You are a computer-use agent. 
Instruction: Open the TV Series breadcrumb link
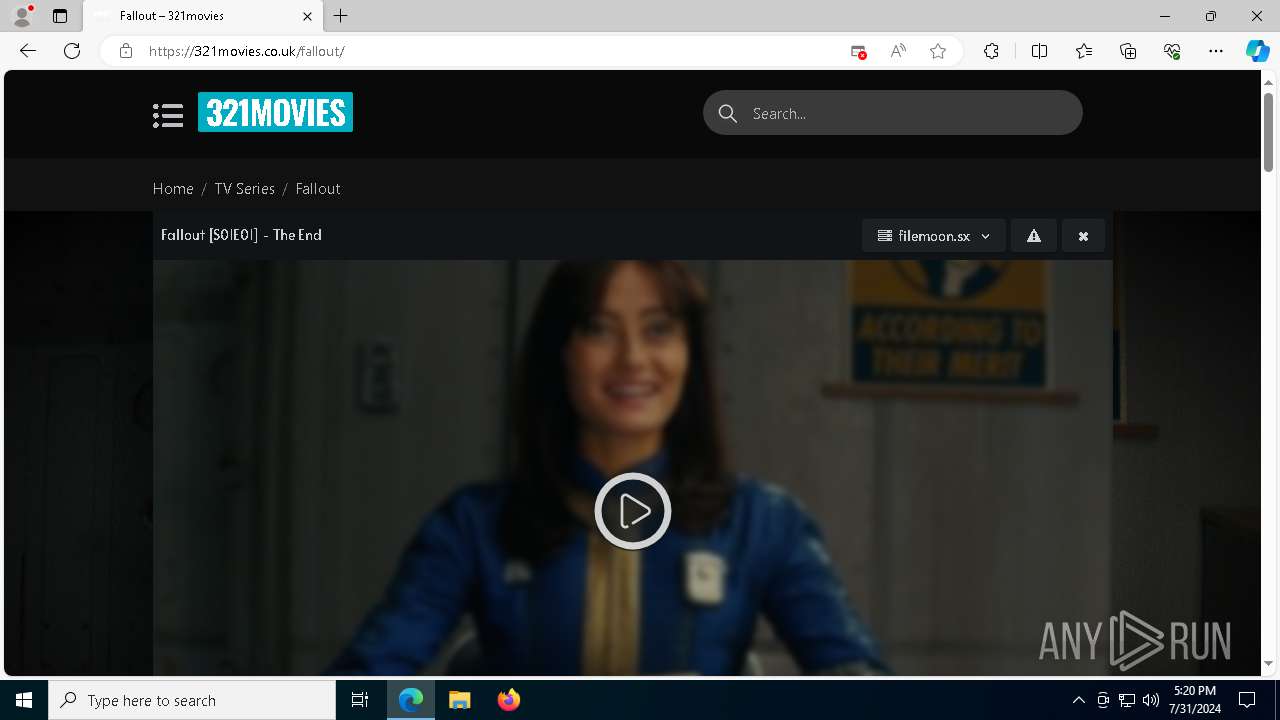(x=244, y=188)
